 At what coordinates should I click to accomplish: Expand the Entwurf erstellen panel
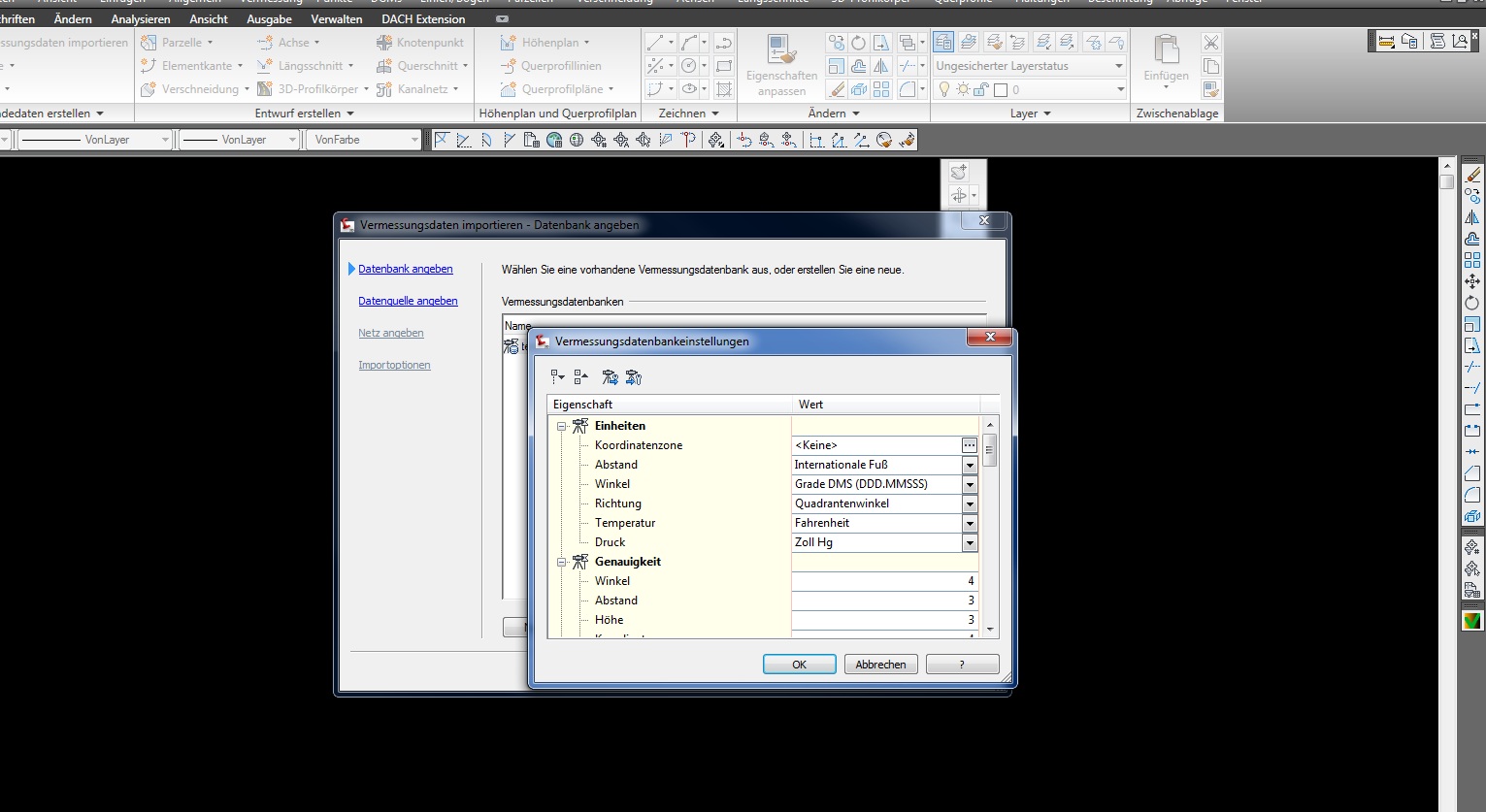click(x=304, y=114)
